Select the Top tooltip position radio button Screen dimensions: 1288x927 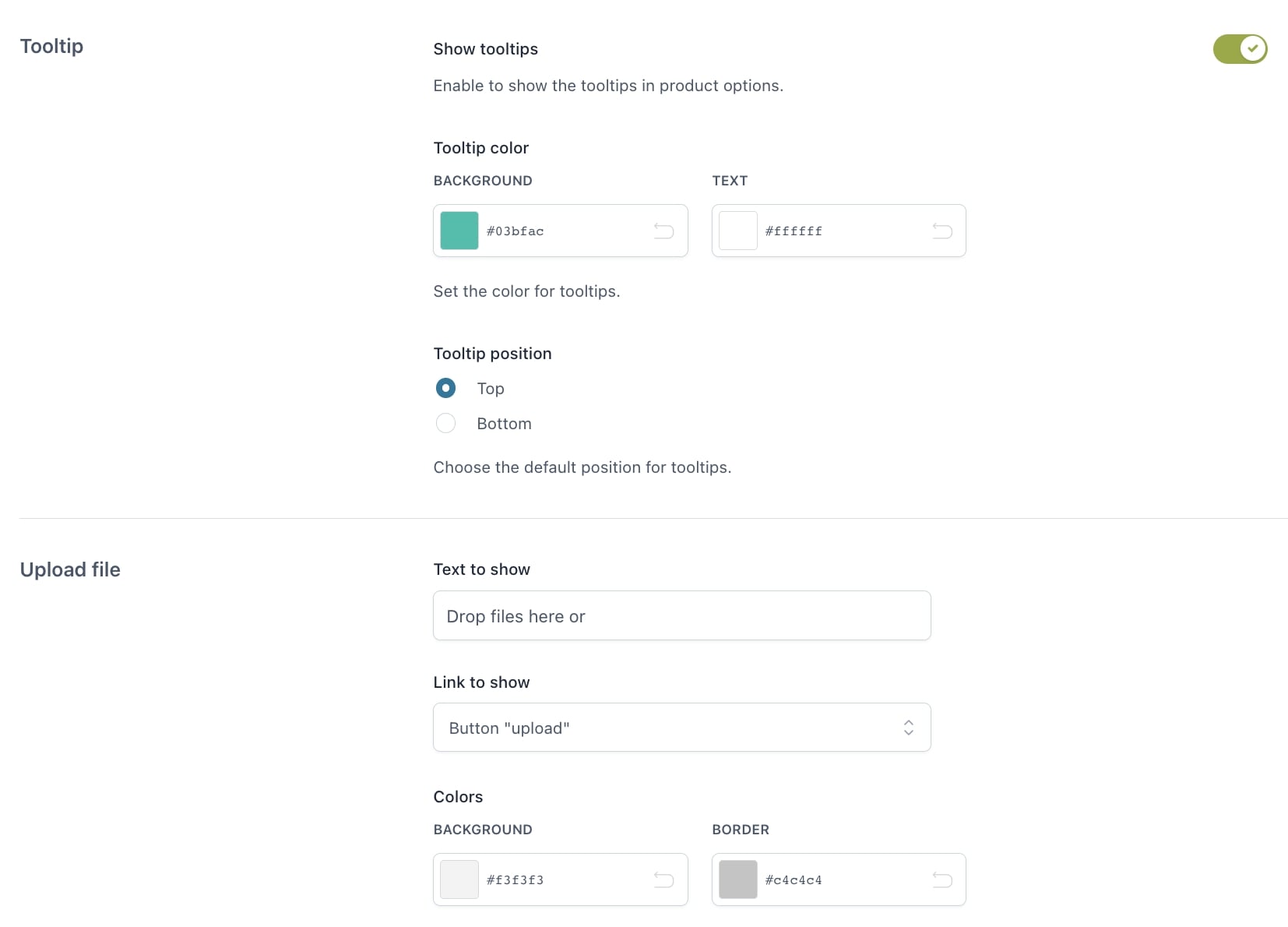pos(445,388)
